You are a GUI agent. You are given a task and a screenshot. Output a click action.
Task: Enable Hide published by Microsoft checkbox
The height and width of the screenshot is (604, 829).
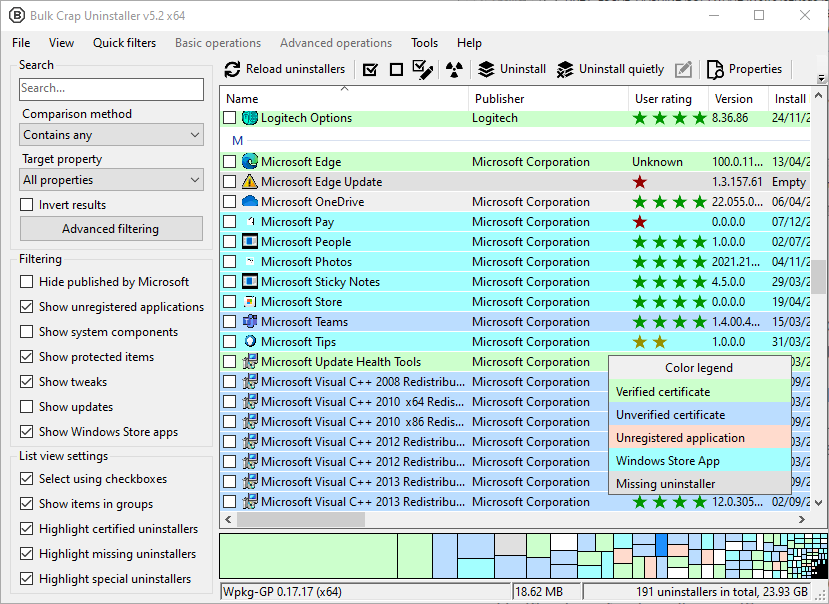(x=27, y=282)
